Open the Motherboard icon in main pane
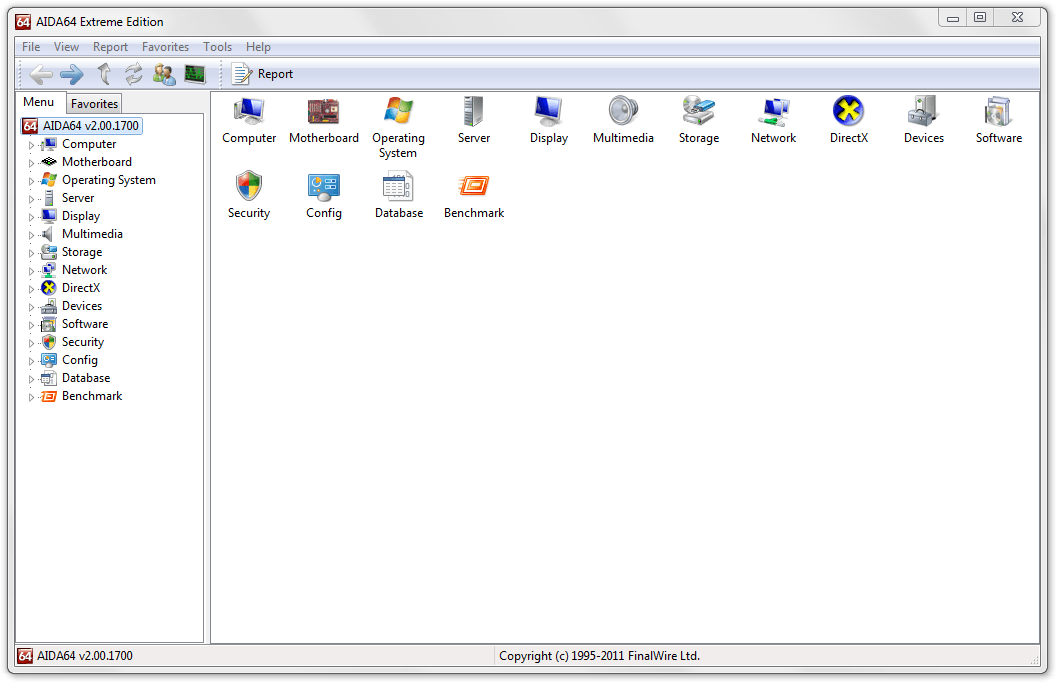The height and width of the screenshot is (683, 1057). (x=324, y=111)
